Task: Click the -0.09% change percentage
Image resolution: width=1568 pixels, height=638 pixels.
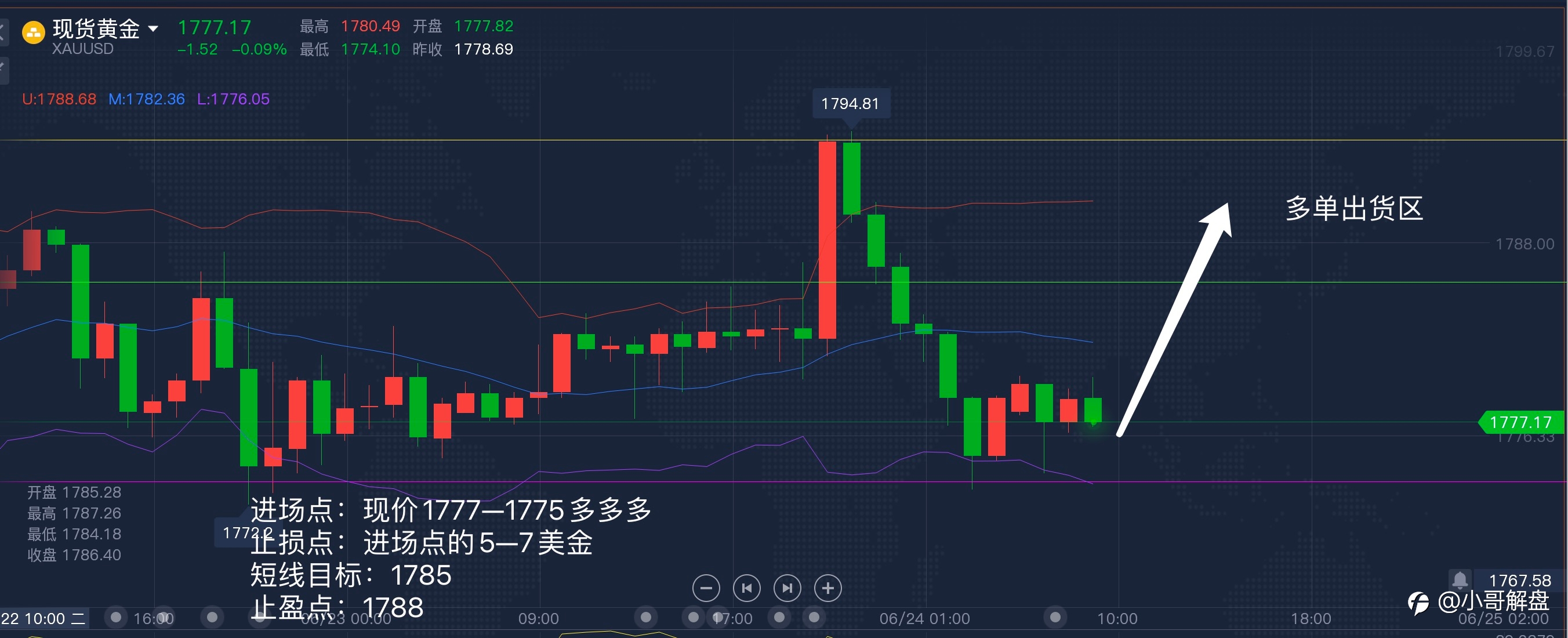Action: click(259, 49)
